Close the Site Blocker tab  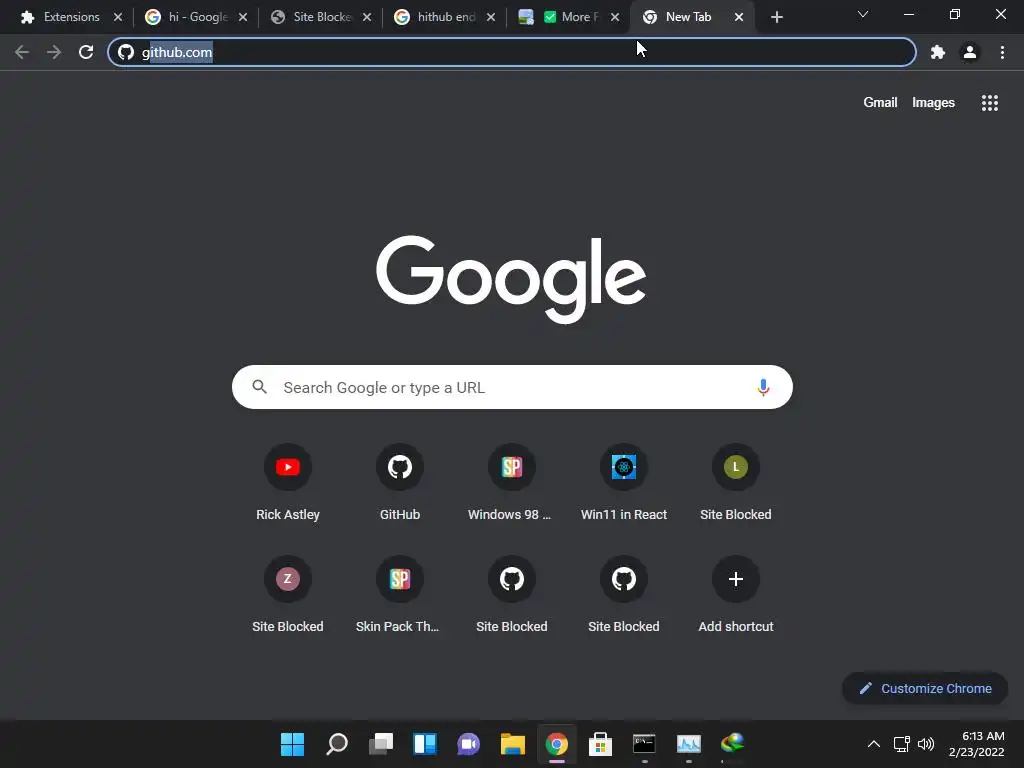367,17
